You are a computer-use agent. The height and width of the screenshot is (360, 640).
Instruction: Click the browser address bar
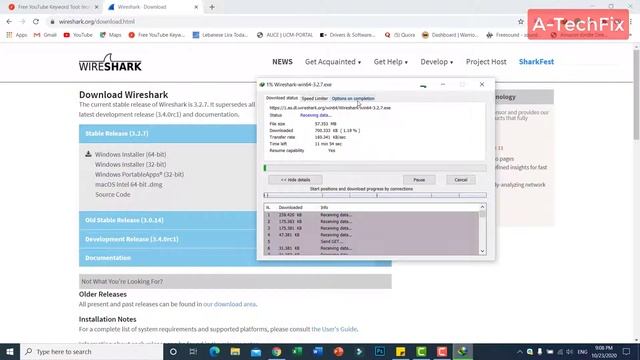pos(282,22)
